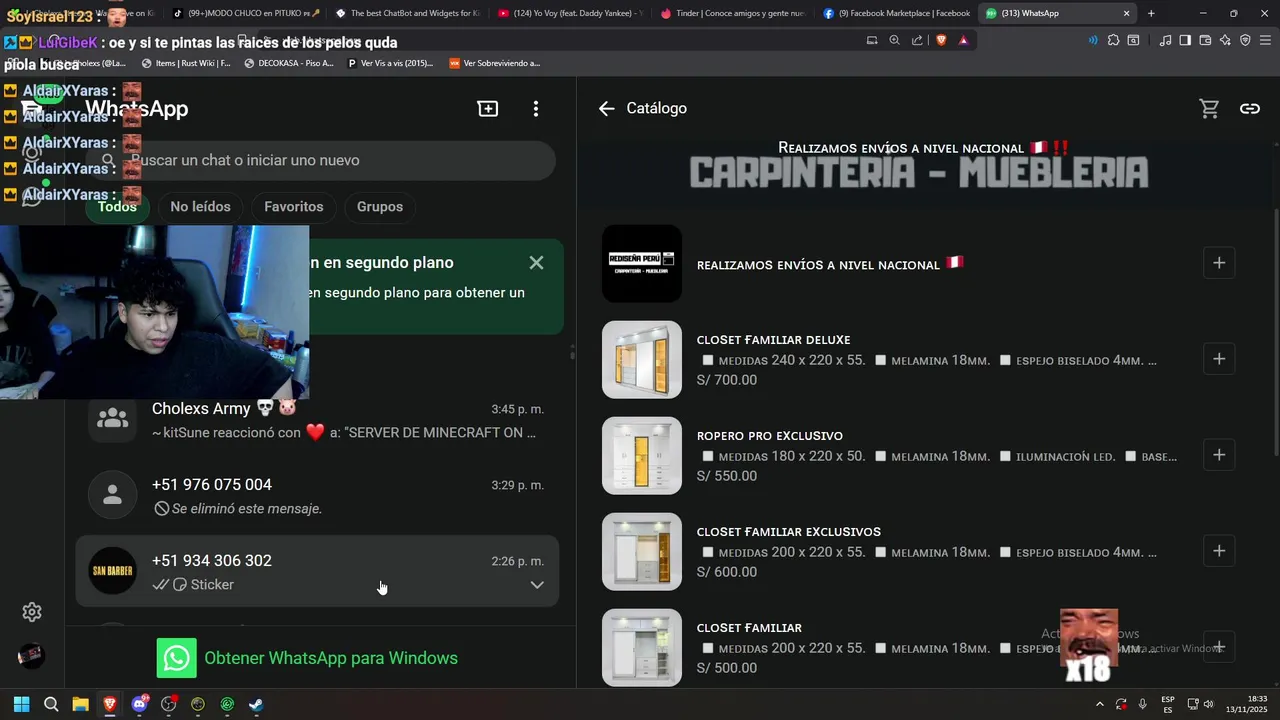
Task: Select the Favoritos chat filter
Action: 294,207
